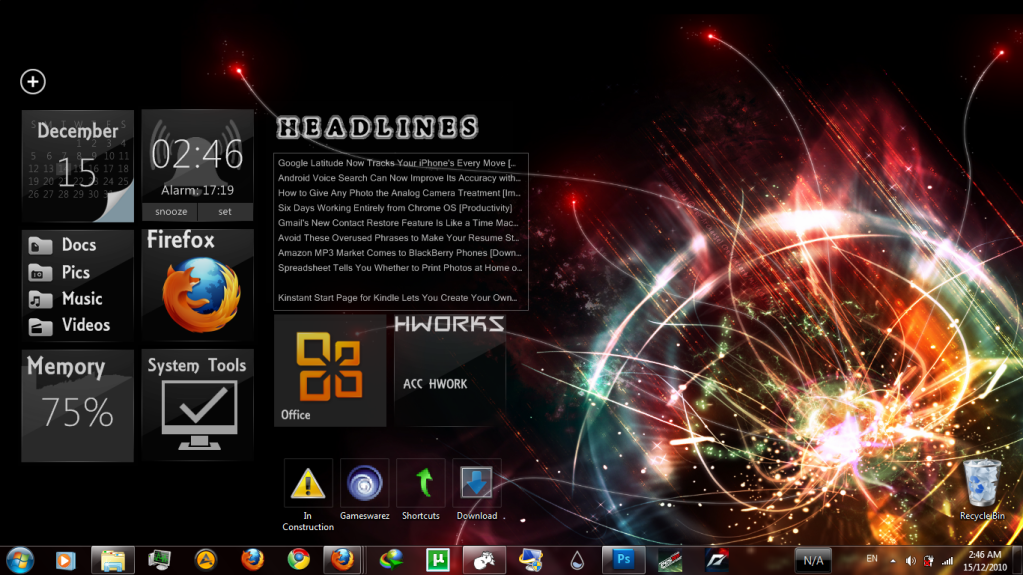Viewport: 1023px width, 575px height.
Task: Open the Recycle Bin
Action: coord(981,487)
